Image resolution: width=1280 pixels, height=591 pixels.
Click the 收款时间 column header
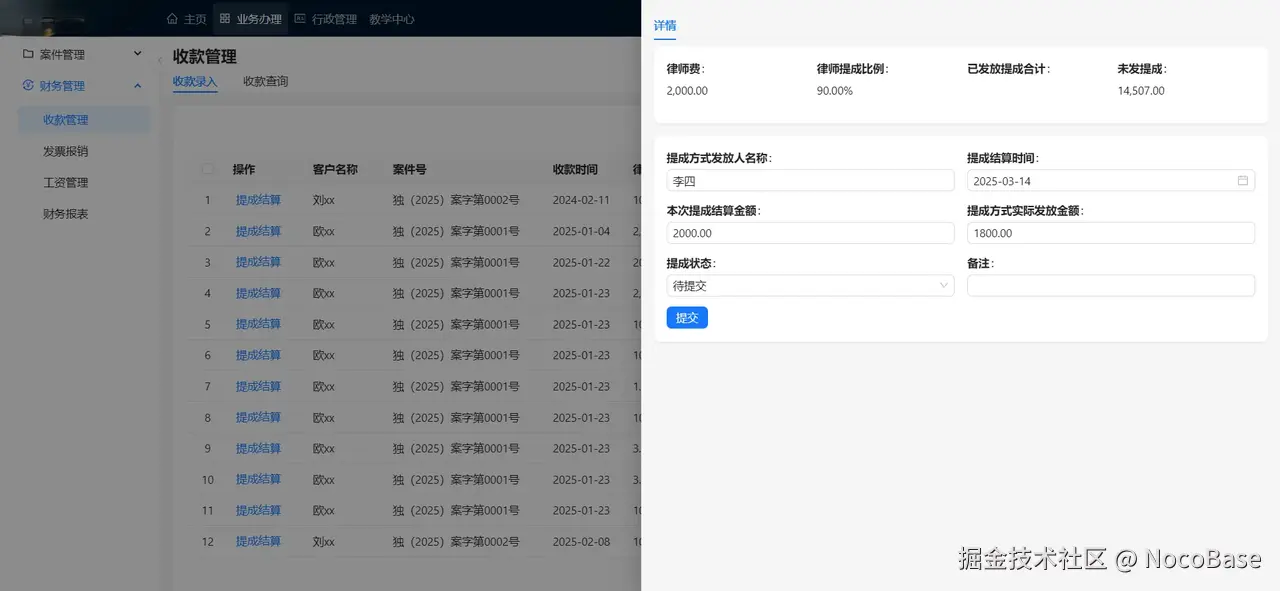[575, 170]
